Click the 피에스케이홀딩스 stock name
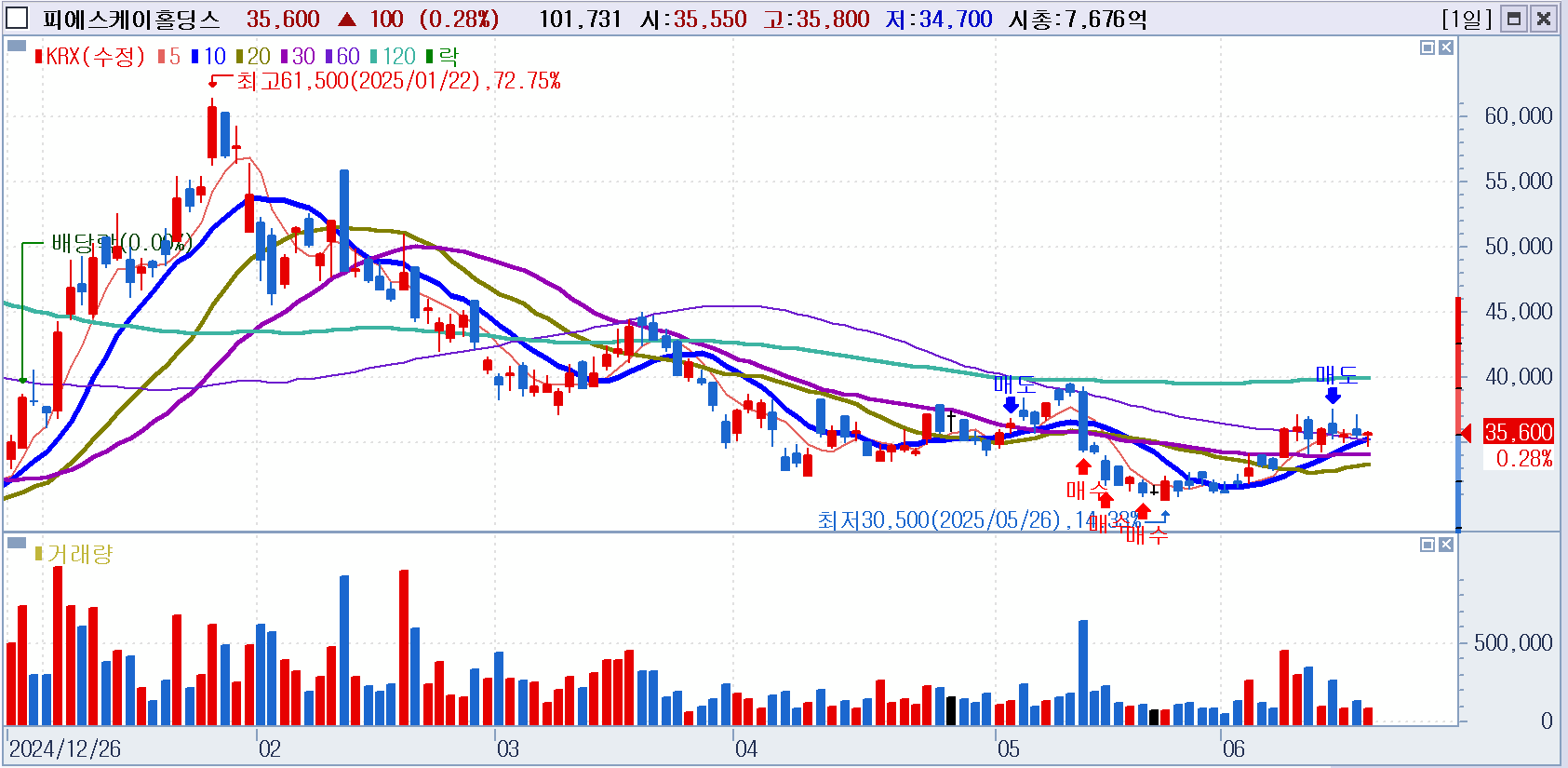 (x=131, y=19)
